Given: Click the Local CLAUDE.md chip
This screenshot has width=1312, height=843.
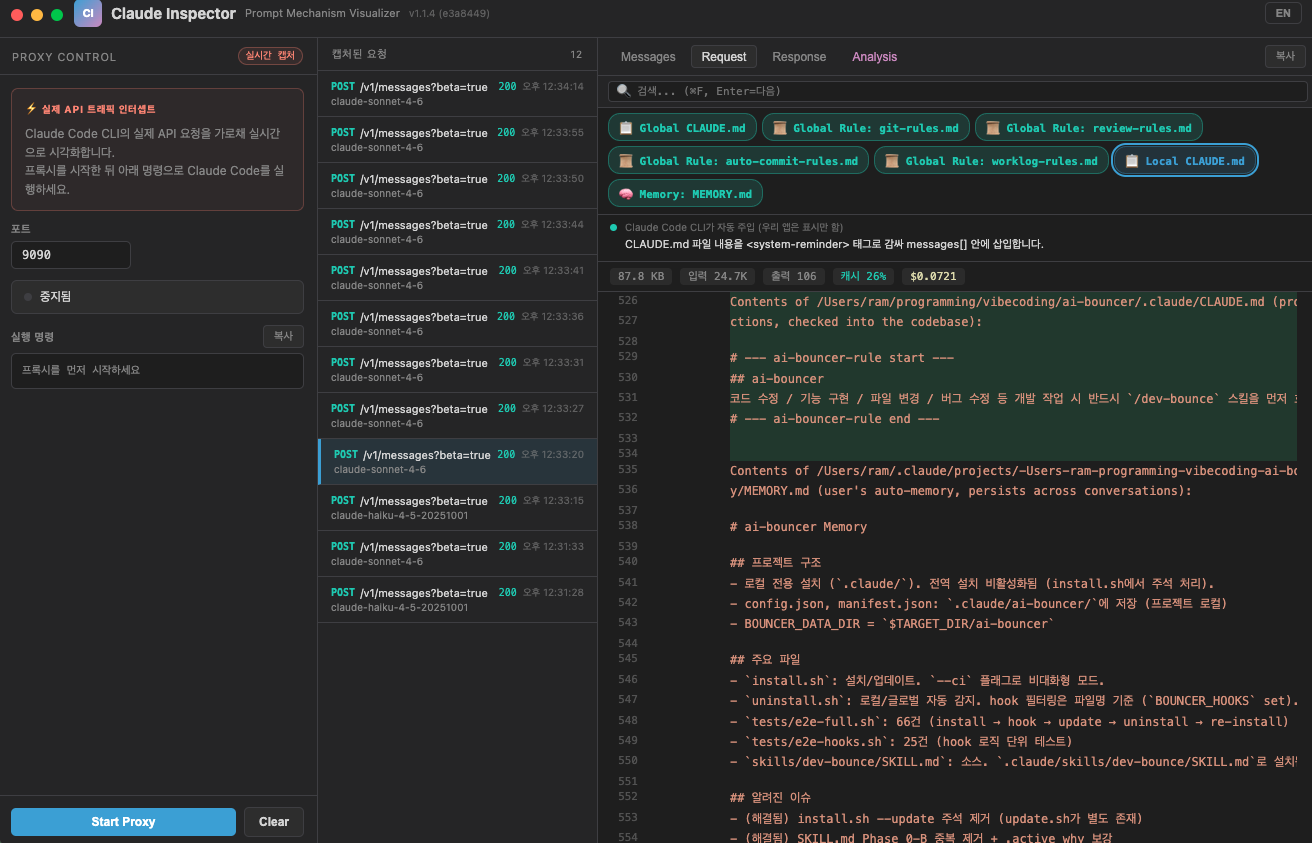Looking at the screenshot, I should [x=1184, y=161].
